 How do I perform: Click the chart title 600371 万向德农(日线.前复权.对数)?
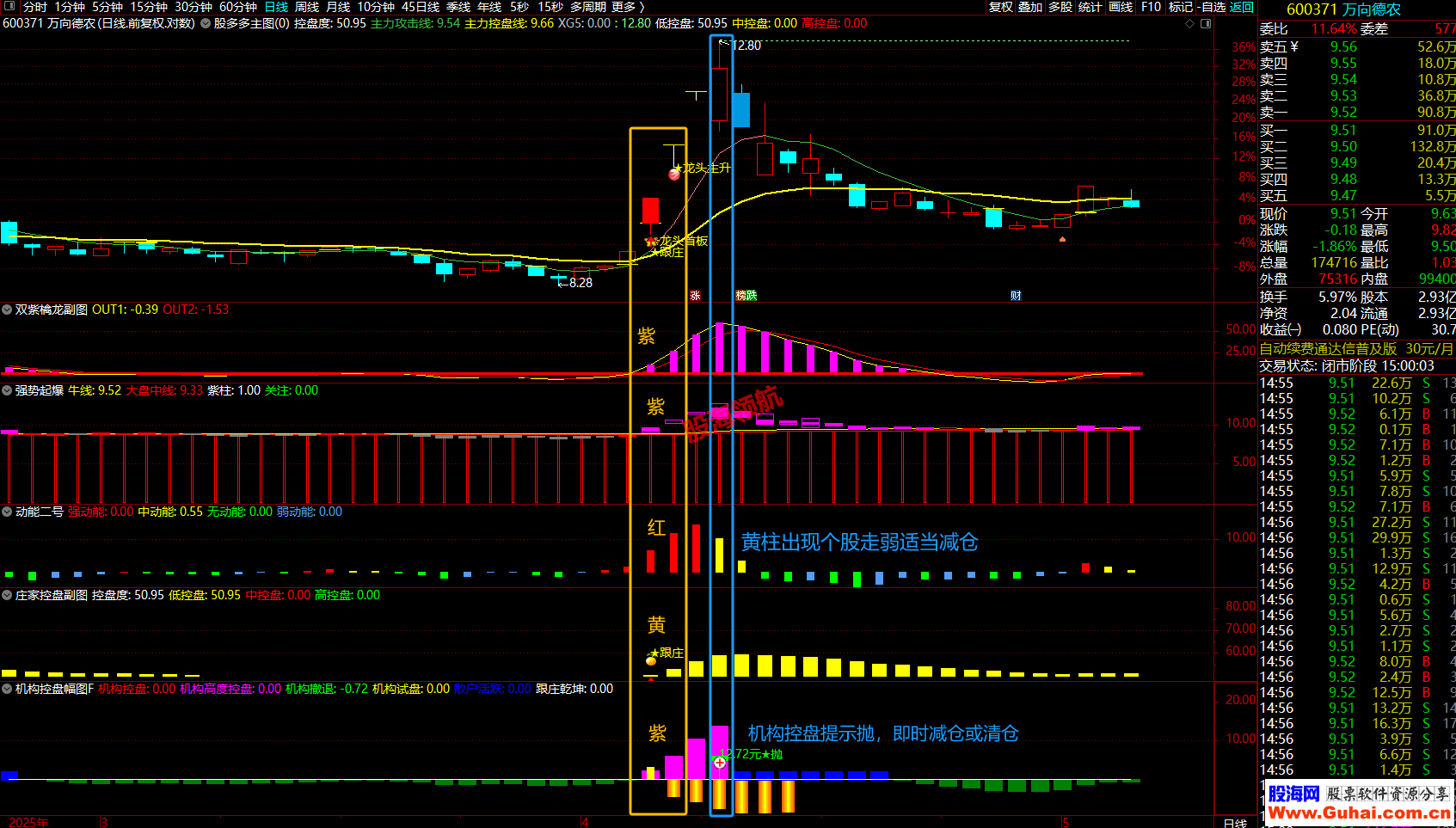tap(99, 23)
